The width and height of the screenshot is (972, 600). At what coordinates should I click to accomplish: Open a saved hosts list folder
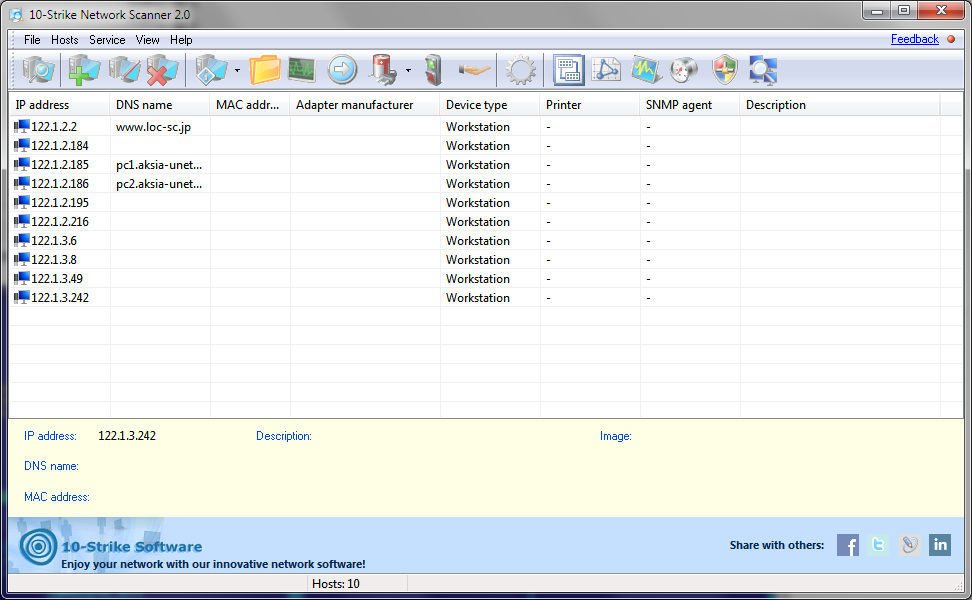pyautogui.click(x=266, y=69)
